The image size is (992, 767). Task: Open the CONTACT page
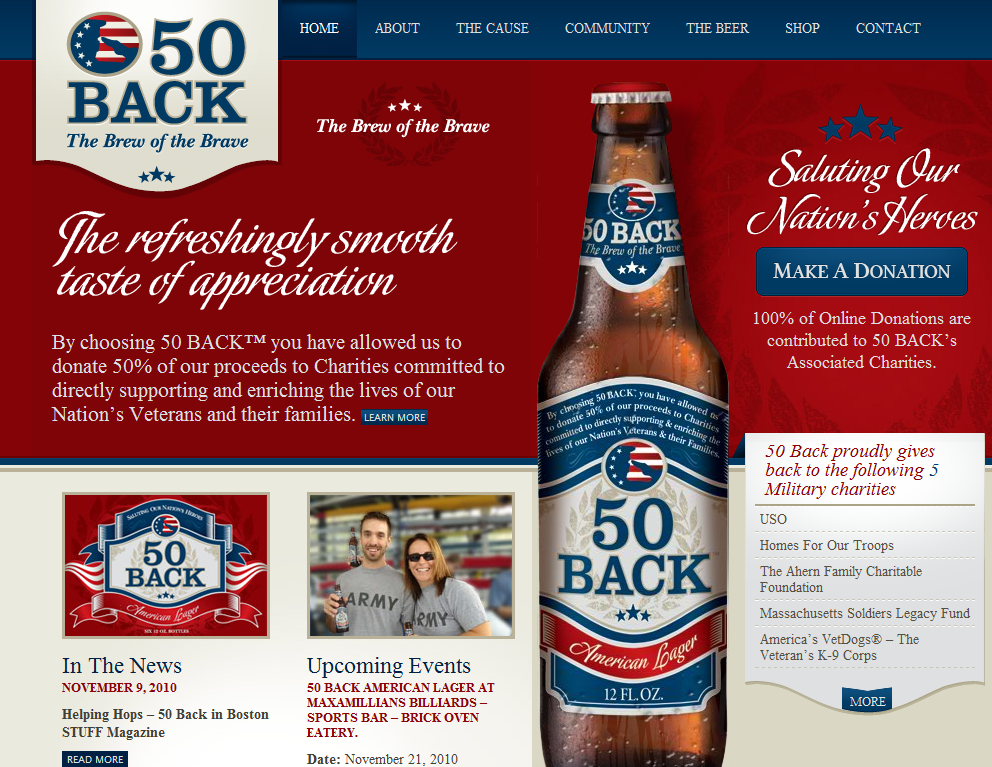tap(888, 28)
